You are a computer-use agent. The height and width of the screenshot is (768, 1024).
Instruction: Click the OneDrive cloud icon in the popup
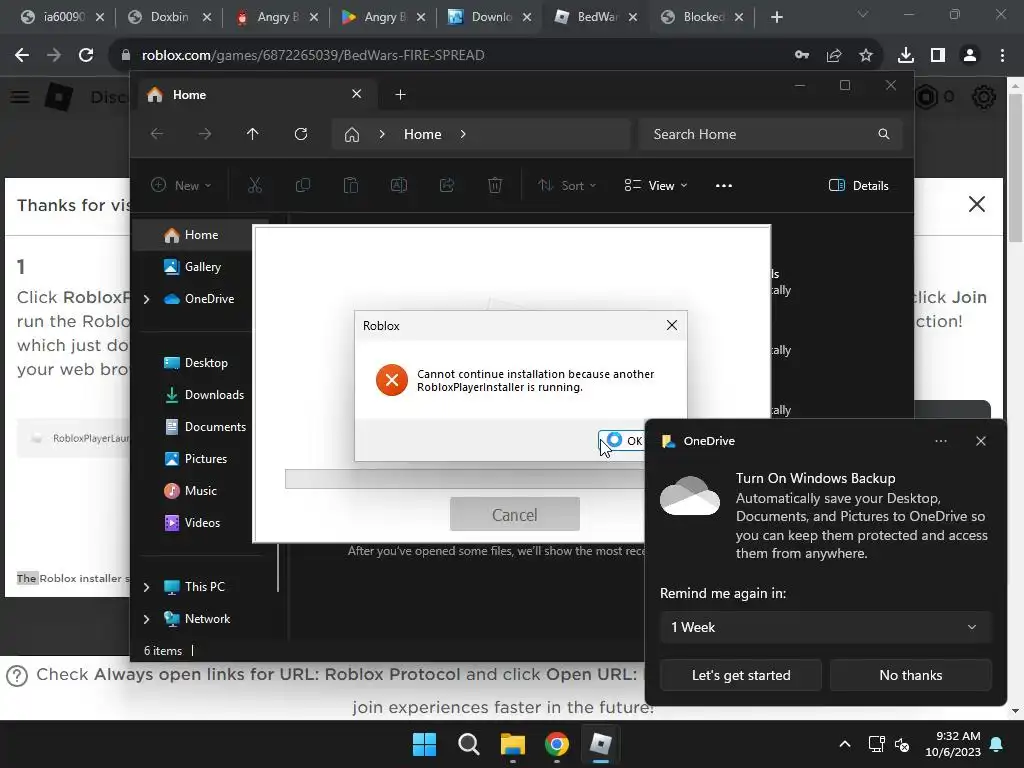point(690,496)
